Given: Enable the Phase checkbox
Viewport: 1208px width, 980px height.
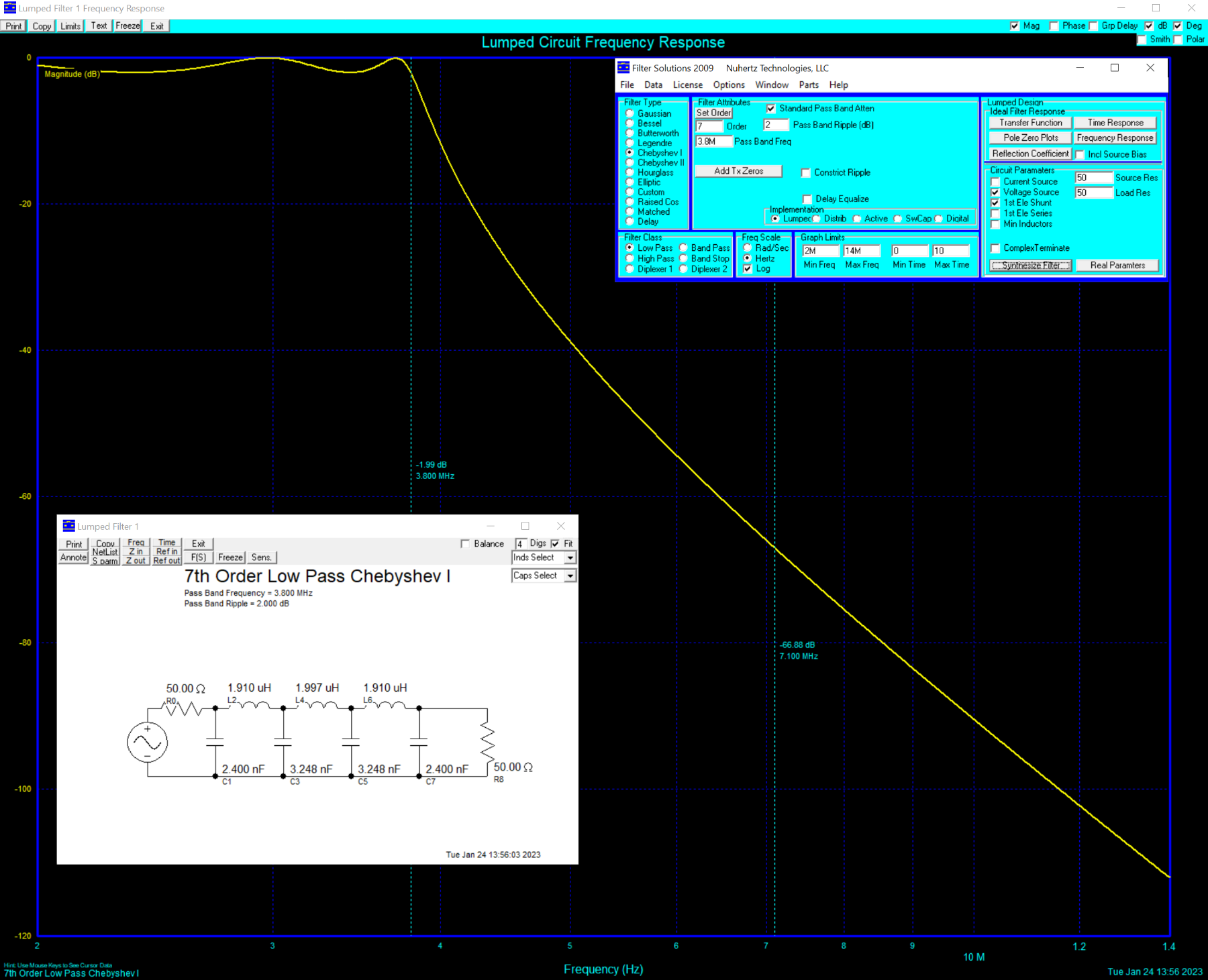Looking at the screenshot, I should pyautogui.click(x=1054, y=26).
